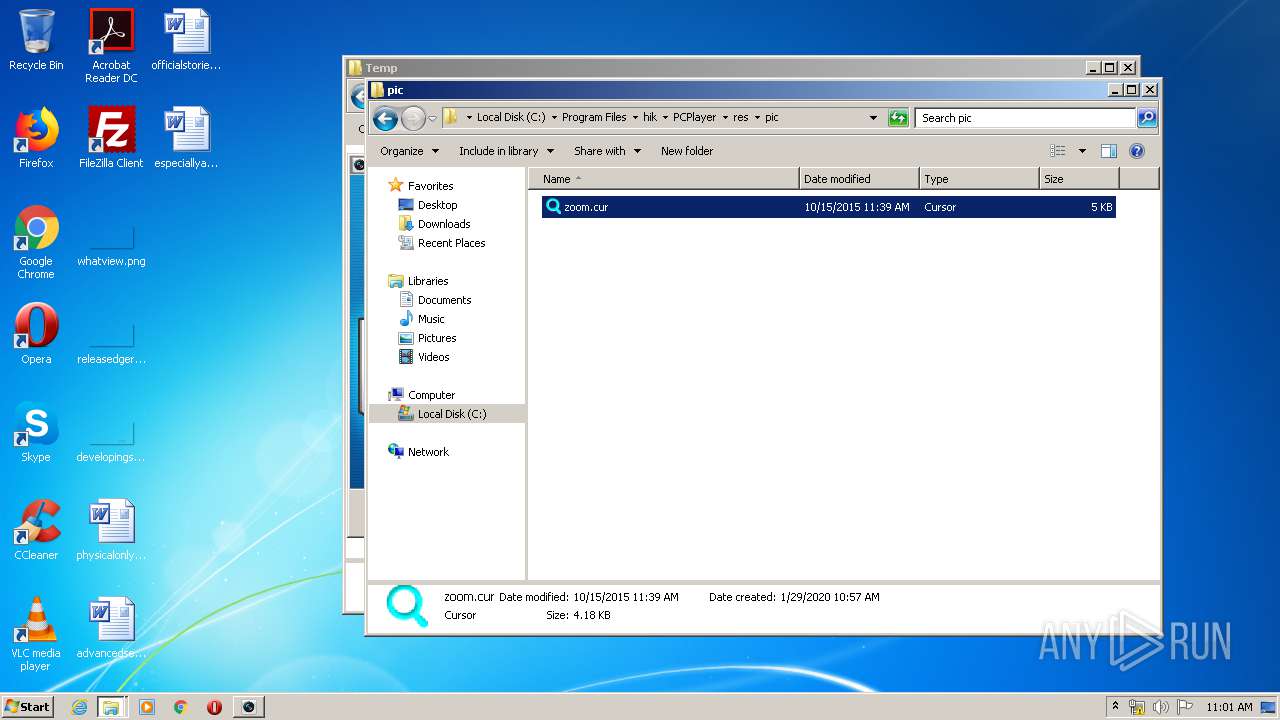Open the FileZilla Client shortcut
Screen dimensions: 1280x720
pos(111,138)
